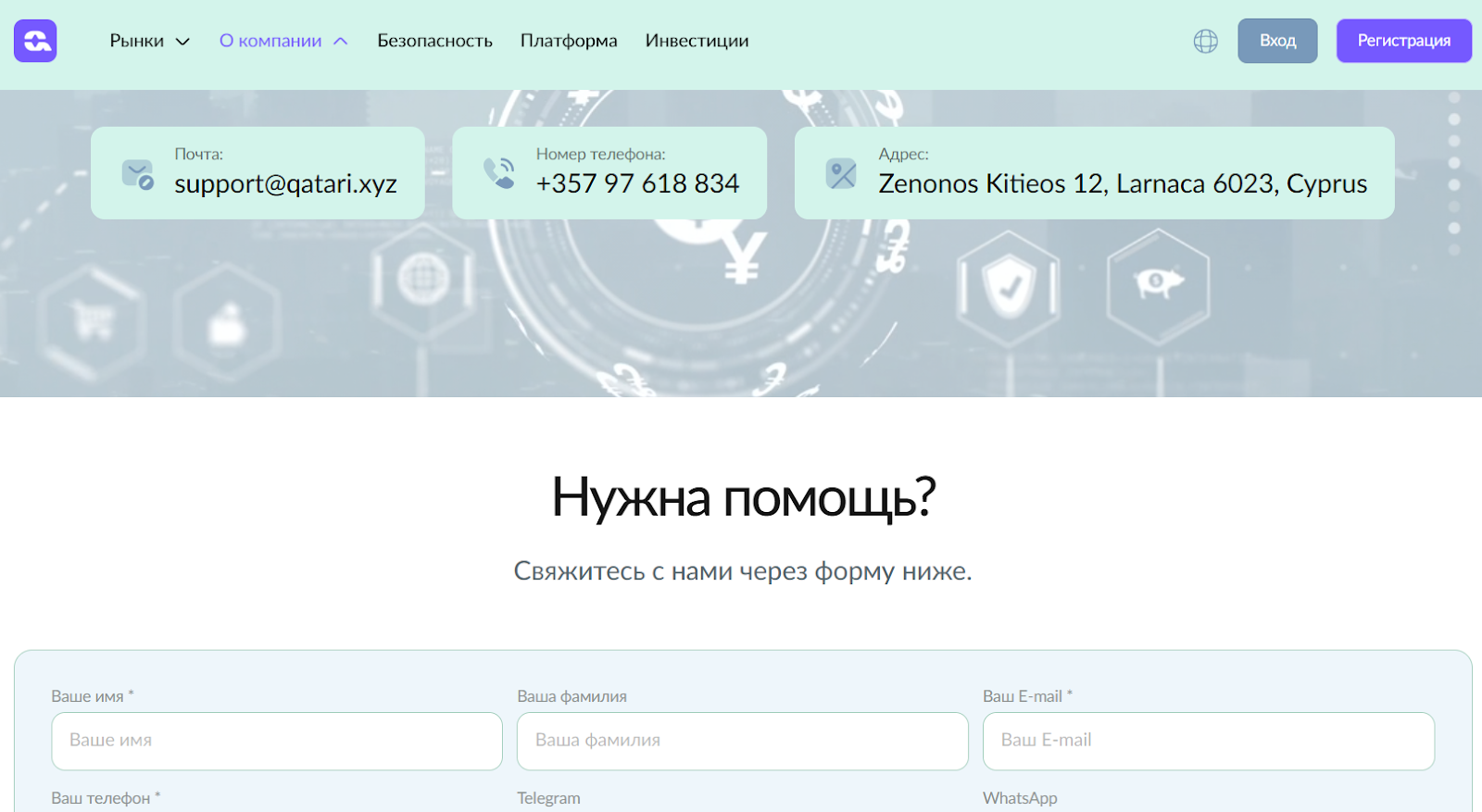Viewport: 1482px width, 812px height.
Task: Focus the Ваша фамилия input field
Action: (742, 741)
